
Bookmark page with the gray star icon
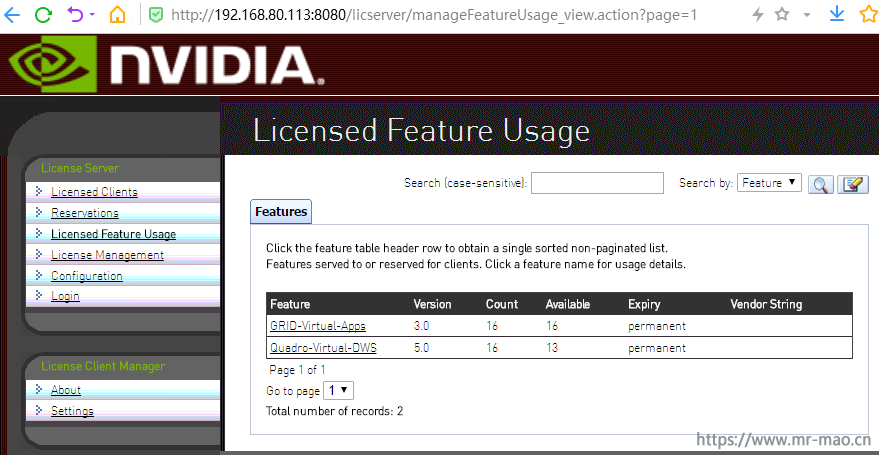pyautogui.click(x=782, y=15)
